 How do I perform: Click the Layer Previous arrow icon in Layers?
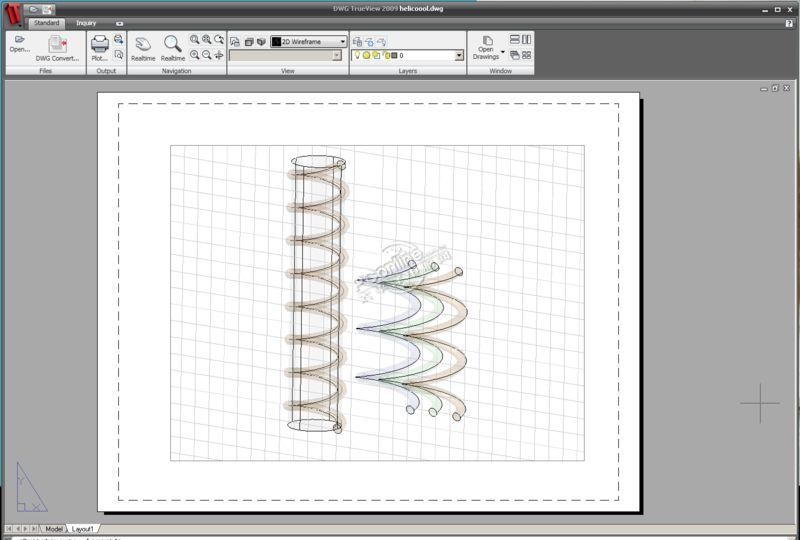click(x=382, y=42)
